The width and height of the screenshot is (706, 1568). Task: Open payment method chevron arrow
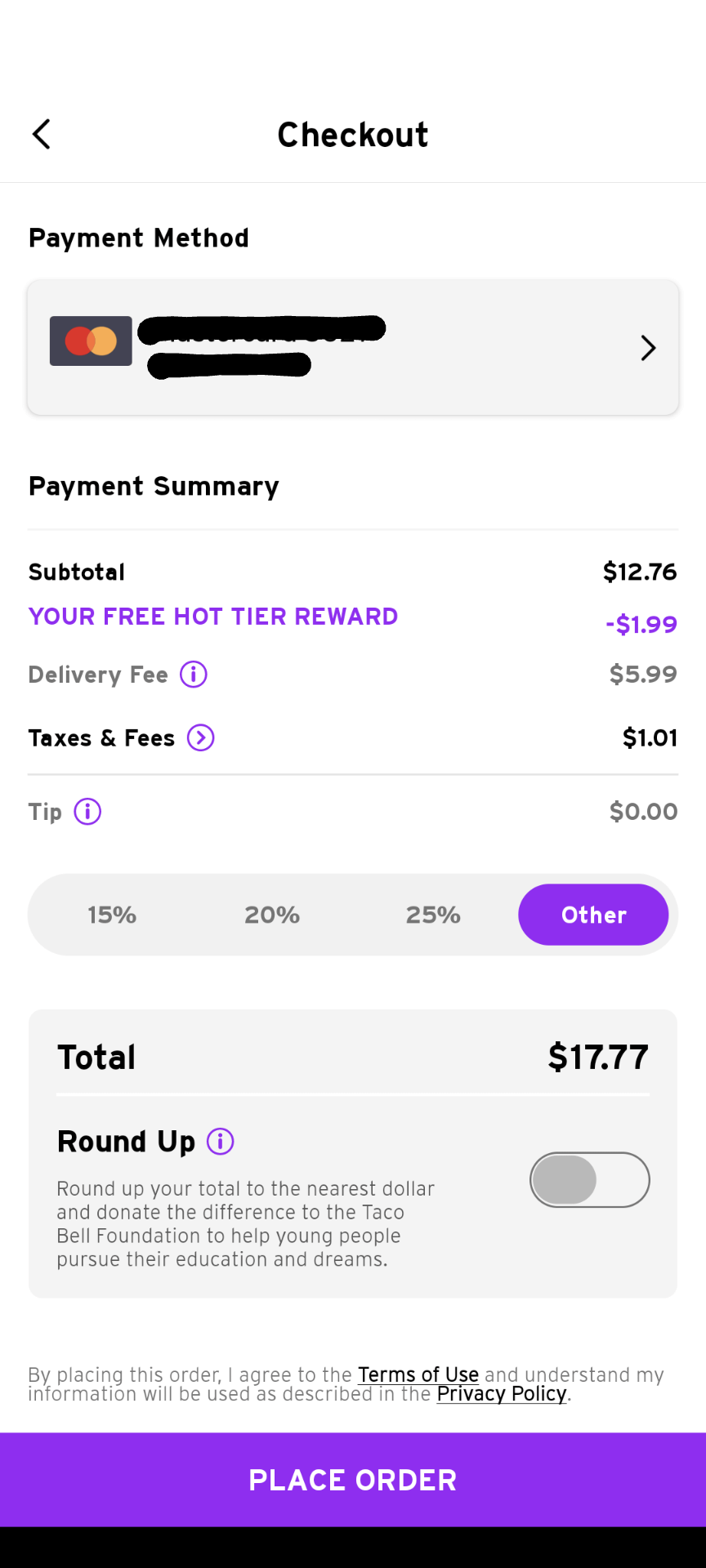coord(648,348)
